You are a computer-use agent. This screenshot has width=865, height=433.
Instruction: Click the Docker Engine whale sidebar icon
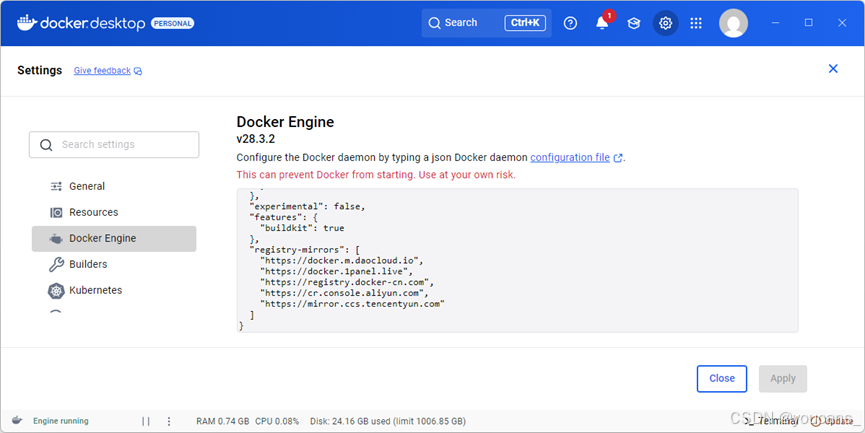(x=56, y=239)
